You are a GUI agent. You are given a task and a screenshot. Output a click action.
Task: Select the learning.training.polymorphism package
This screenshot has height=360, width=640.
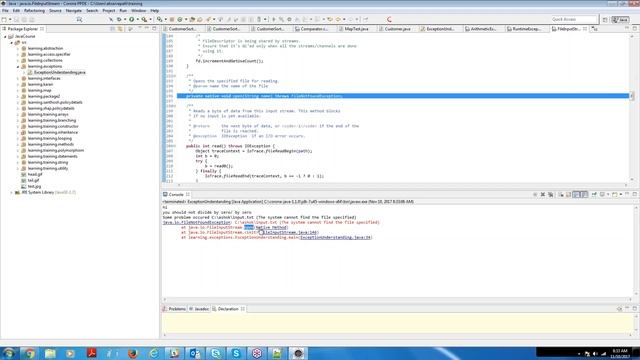point(56,151)
